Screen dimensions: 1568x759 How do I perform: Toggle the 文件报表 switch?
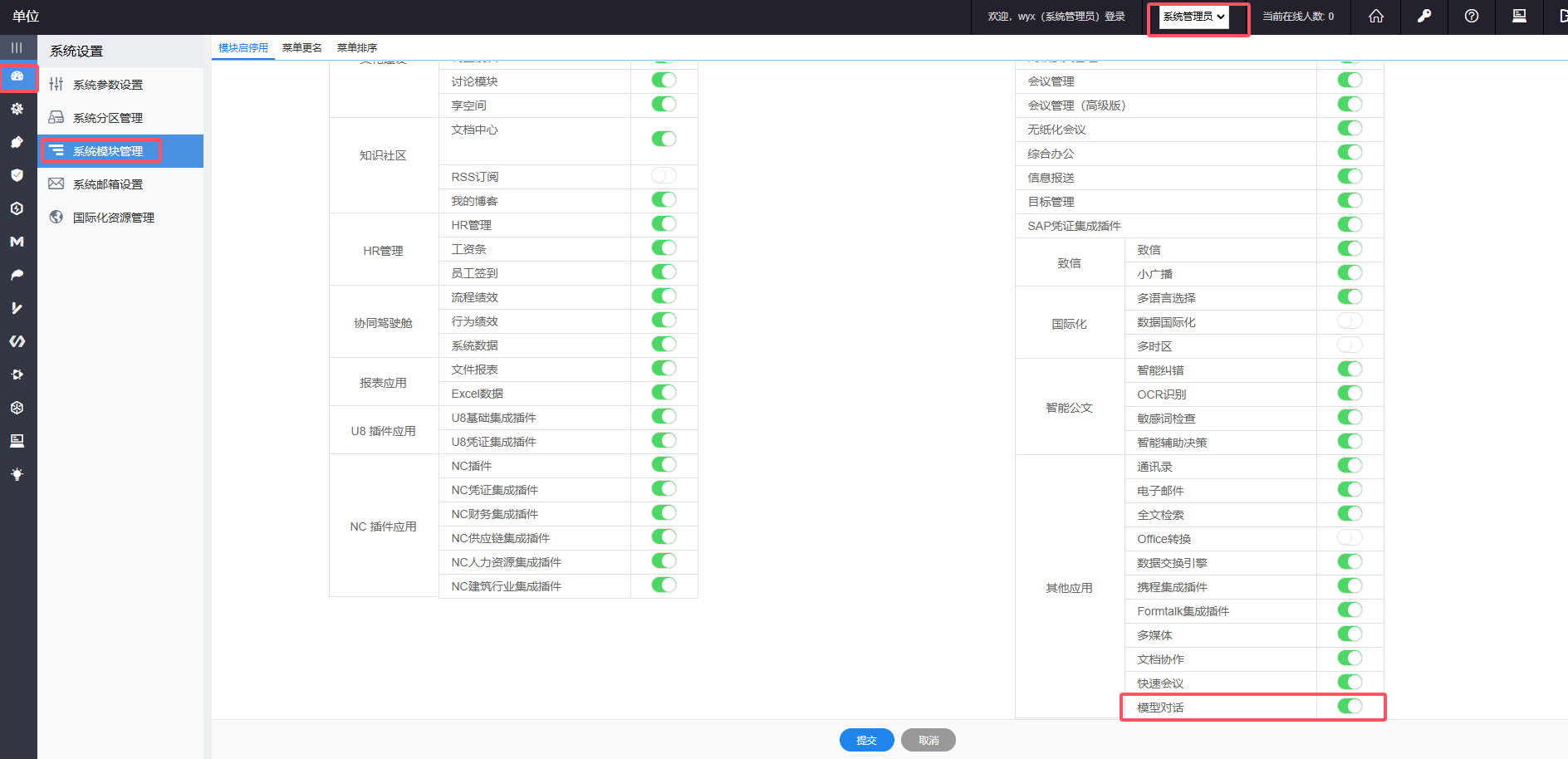pos(664,368)
